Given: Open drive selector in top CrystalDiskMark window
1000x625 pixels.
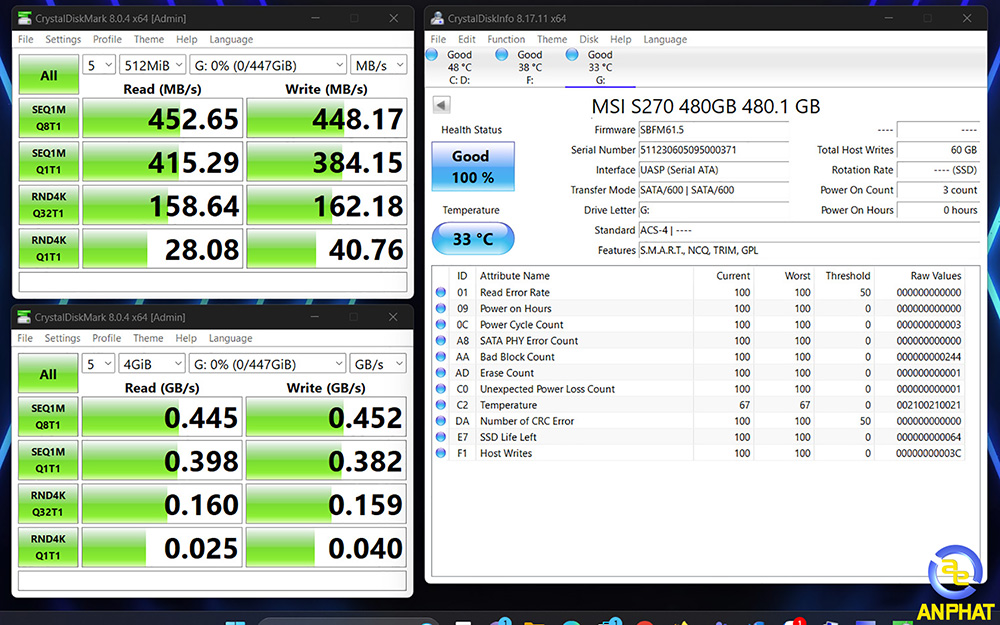Looking at the screenshot, I should tap(268, 65).
